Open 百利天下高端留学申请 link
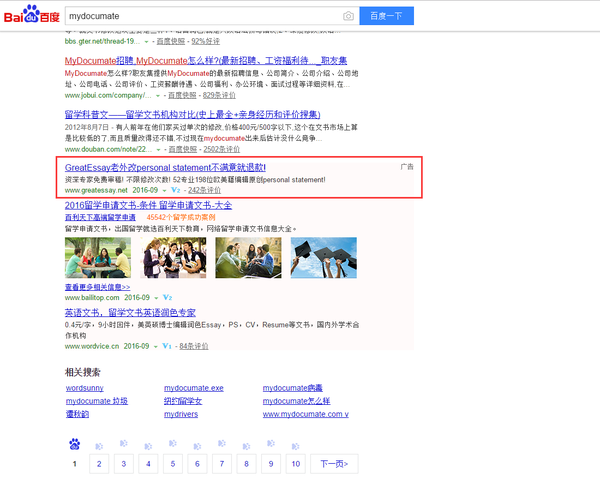 click(x=100, y=217)
